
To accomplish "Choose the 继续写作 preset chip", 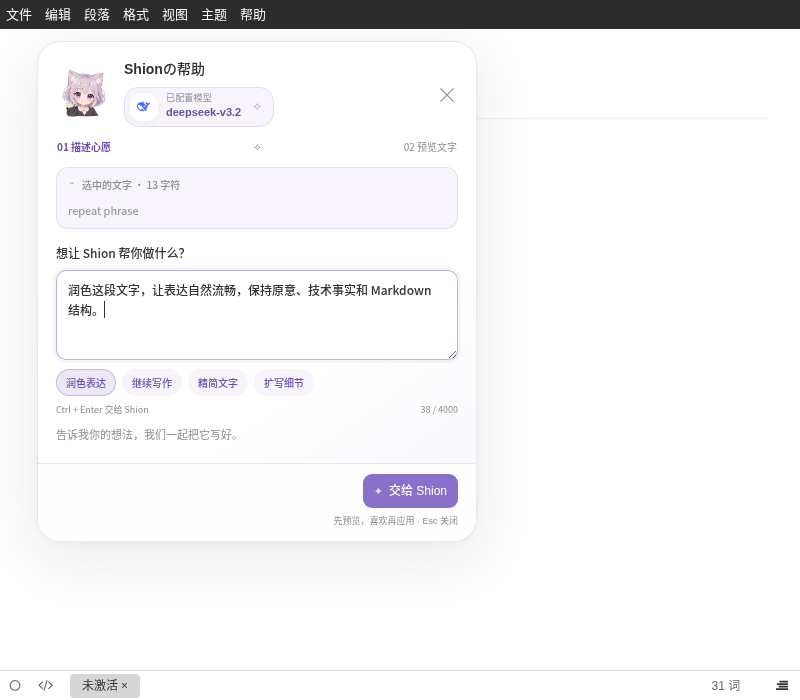I will [x=152, y=383].
